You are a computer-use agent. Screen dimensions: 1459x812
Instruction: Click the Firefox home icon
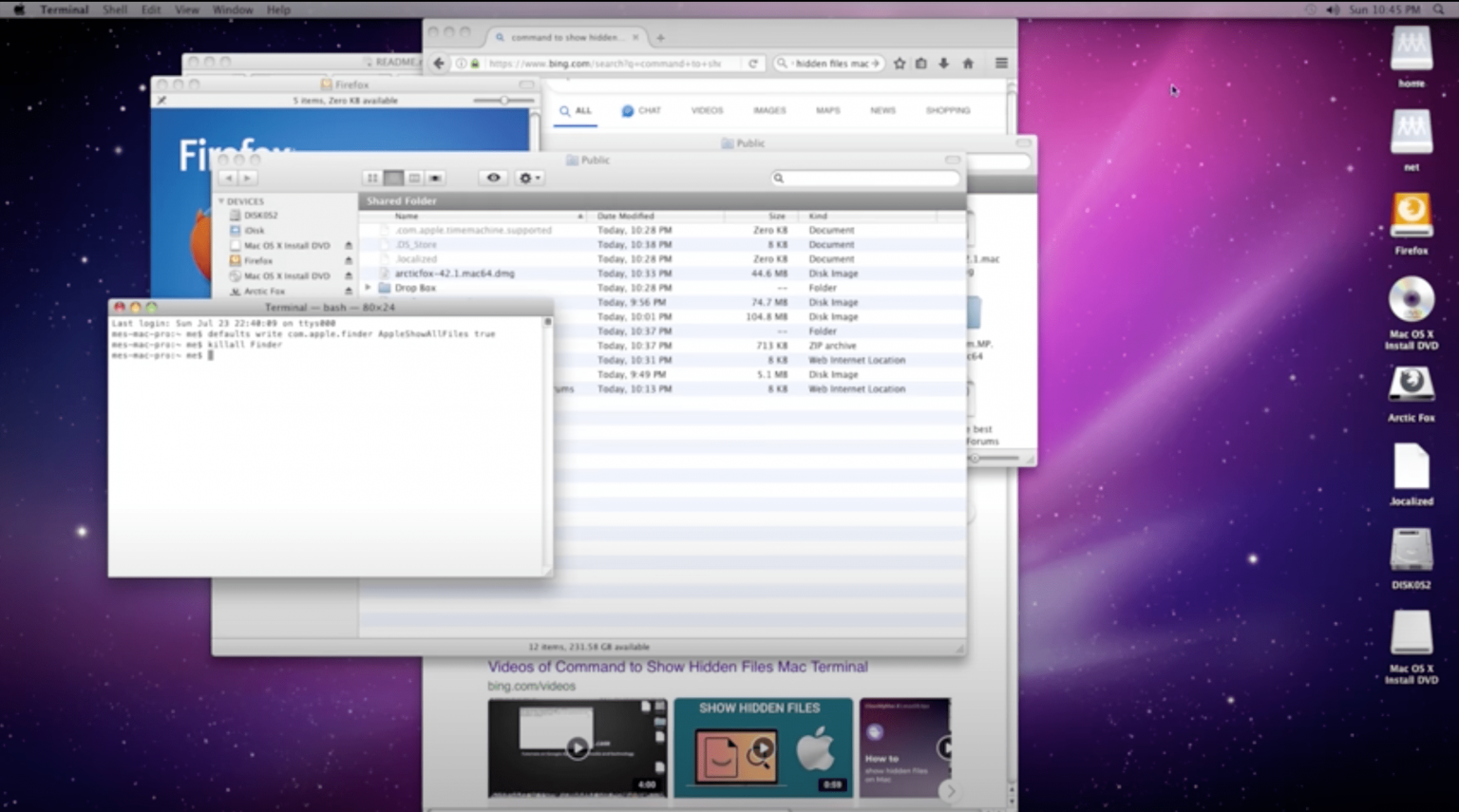(x=966, y=63)
